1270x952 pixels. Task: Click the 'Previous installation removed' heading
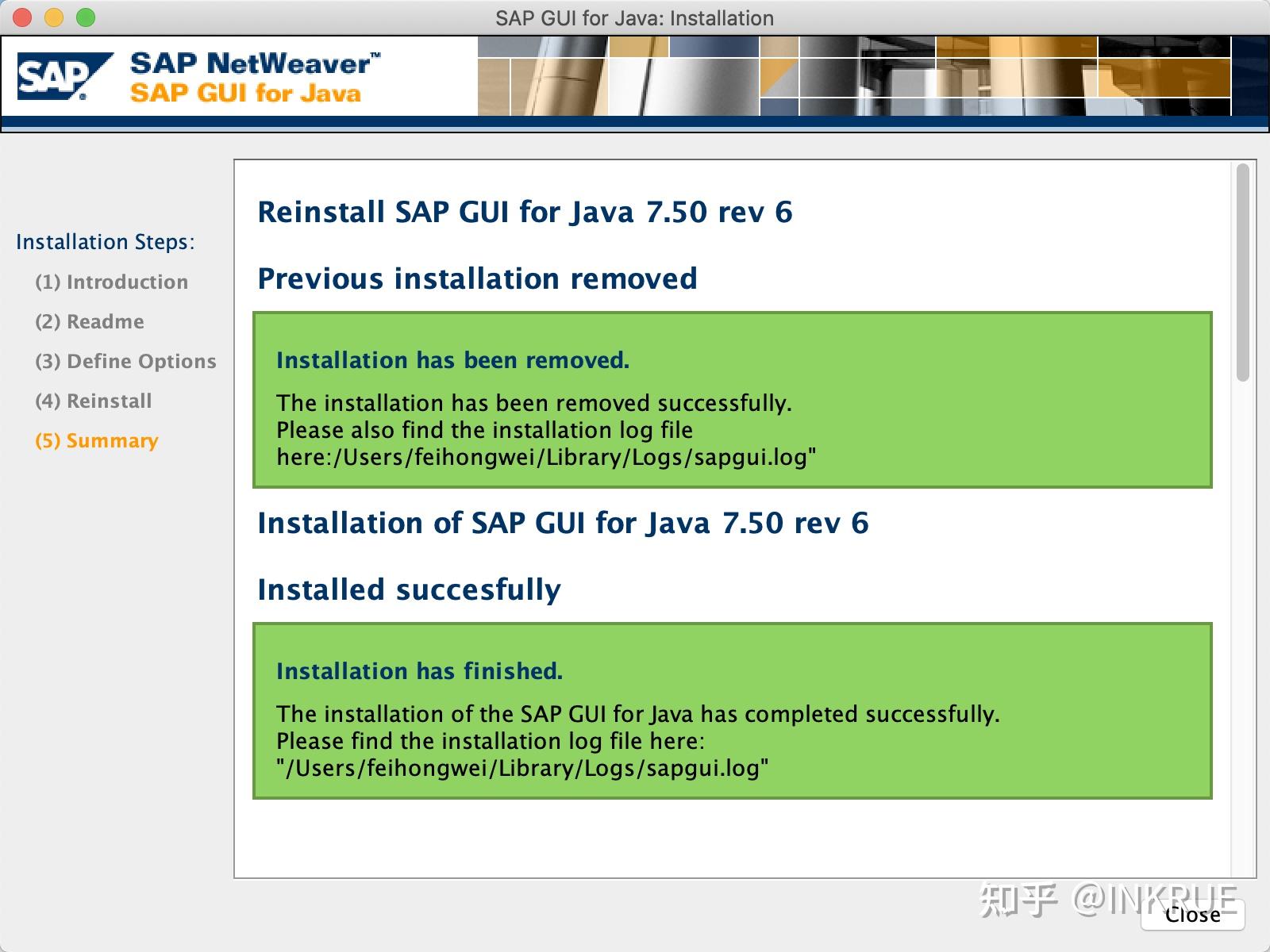click(x=477, y=278)
